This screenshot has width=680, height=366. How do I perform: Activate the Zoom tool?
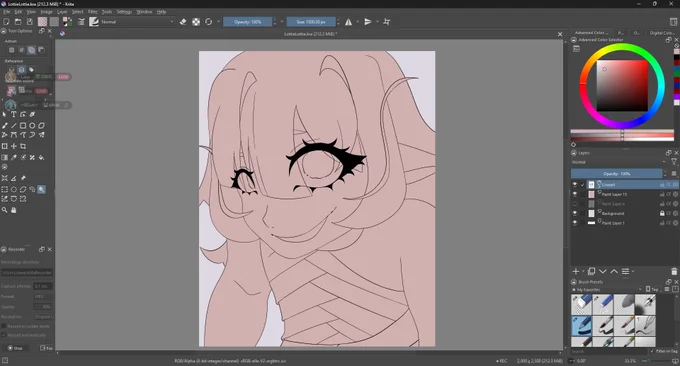click(4, 210)
